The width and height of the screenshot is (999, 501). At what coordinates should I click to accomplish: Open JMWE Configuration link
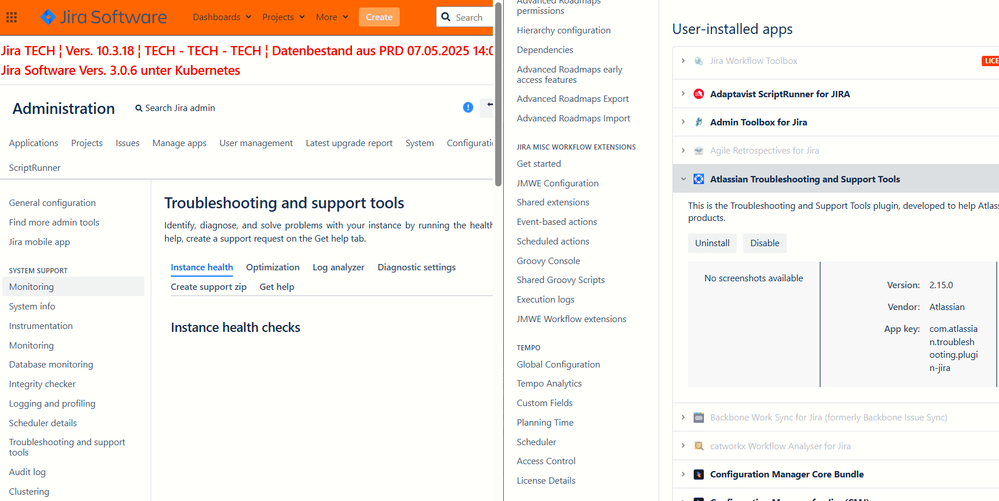[557, 183]
